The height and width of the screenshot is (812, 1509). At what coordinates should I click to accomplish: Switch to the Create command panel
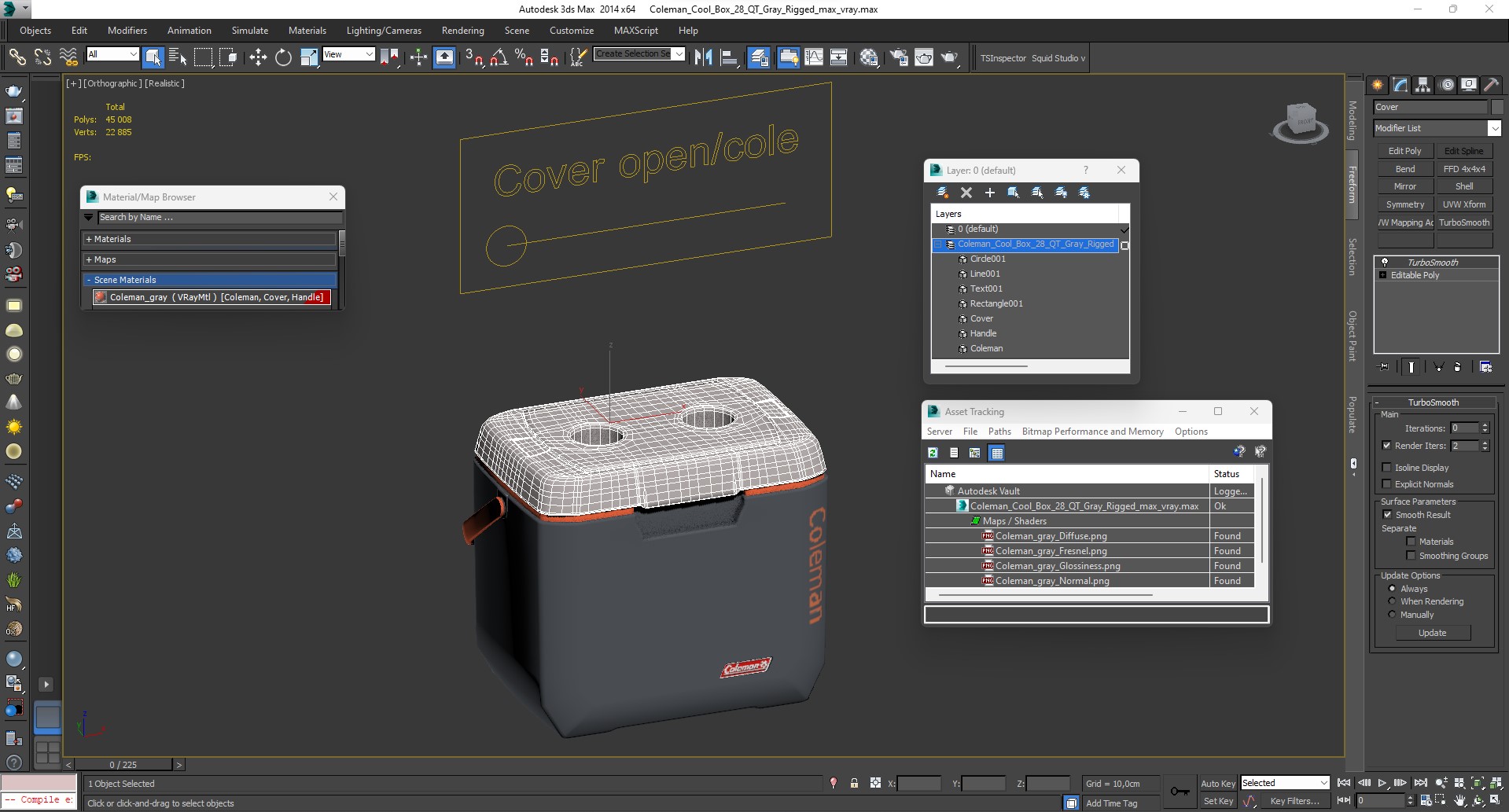point(1378,85)
